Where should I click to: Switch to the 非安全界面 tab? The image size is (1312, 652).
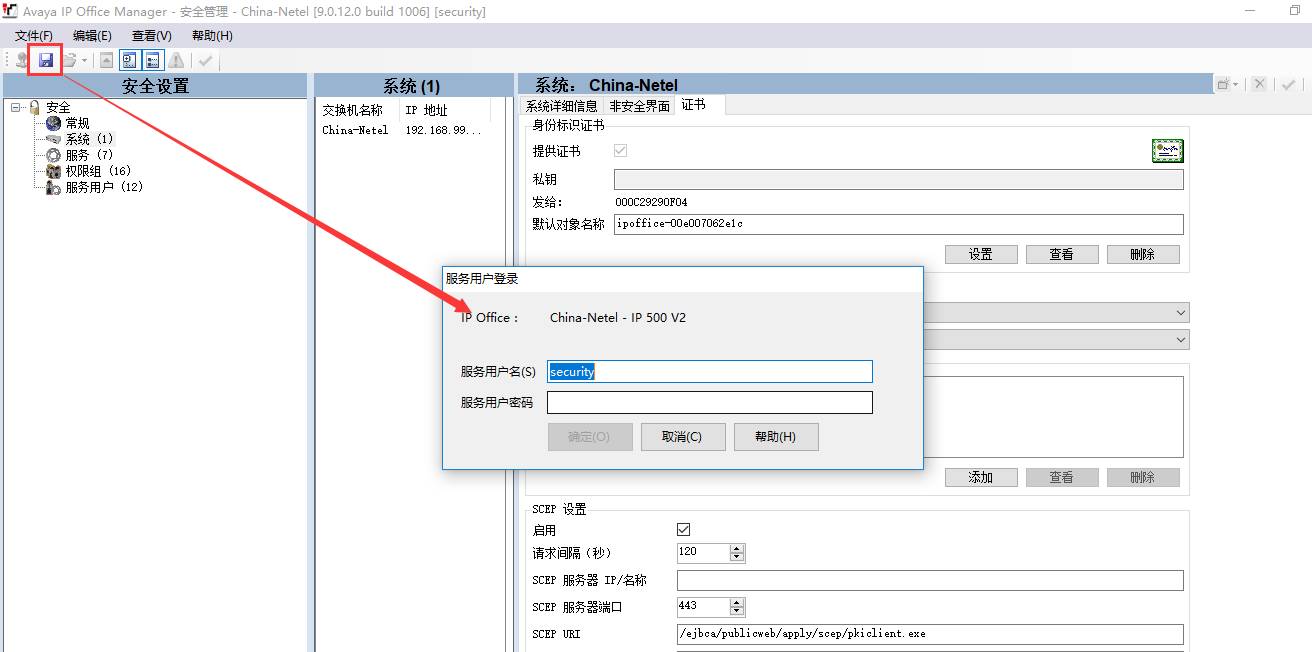(639, 106)
